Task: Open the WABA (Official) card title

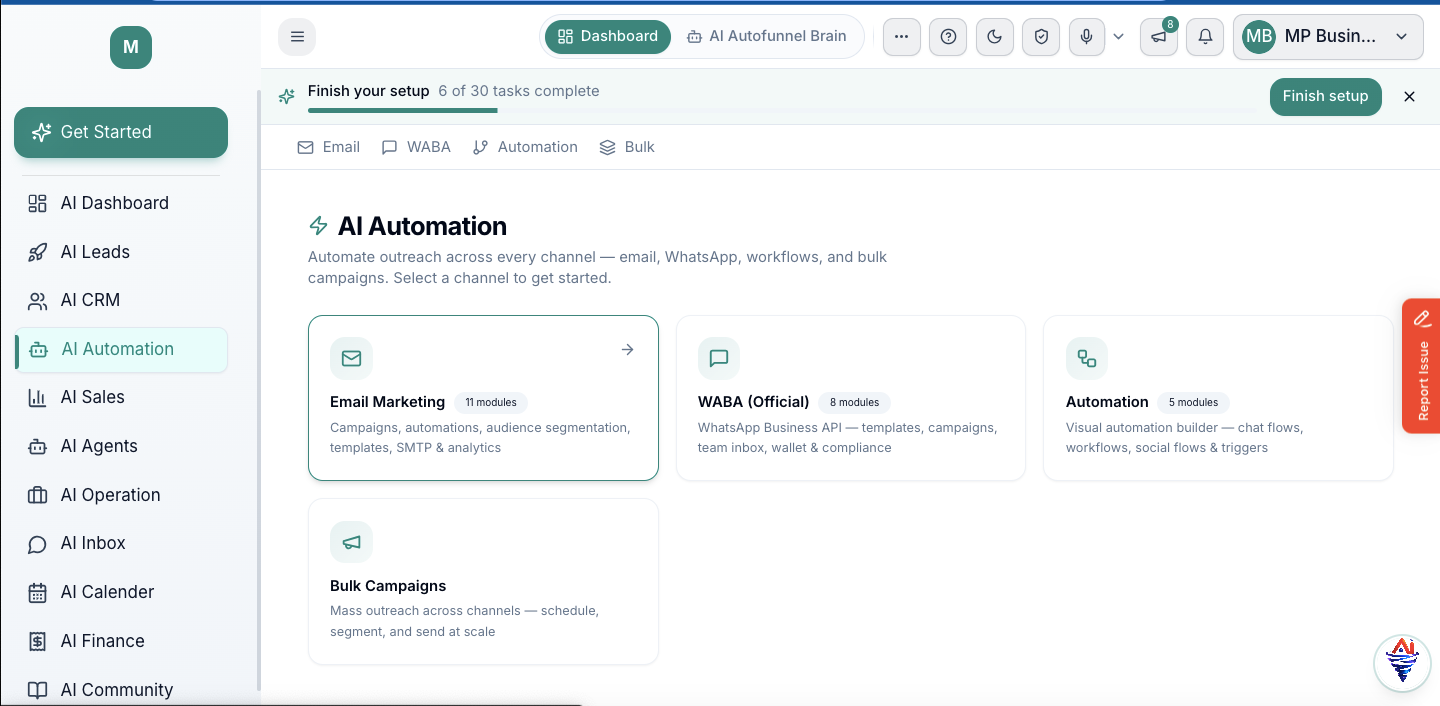Action: click(753, 402)
